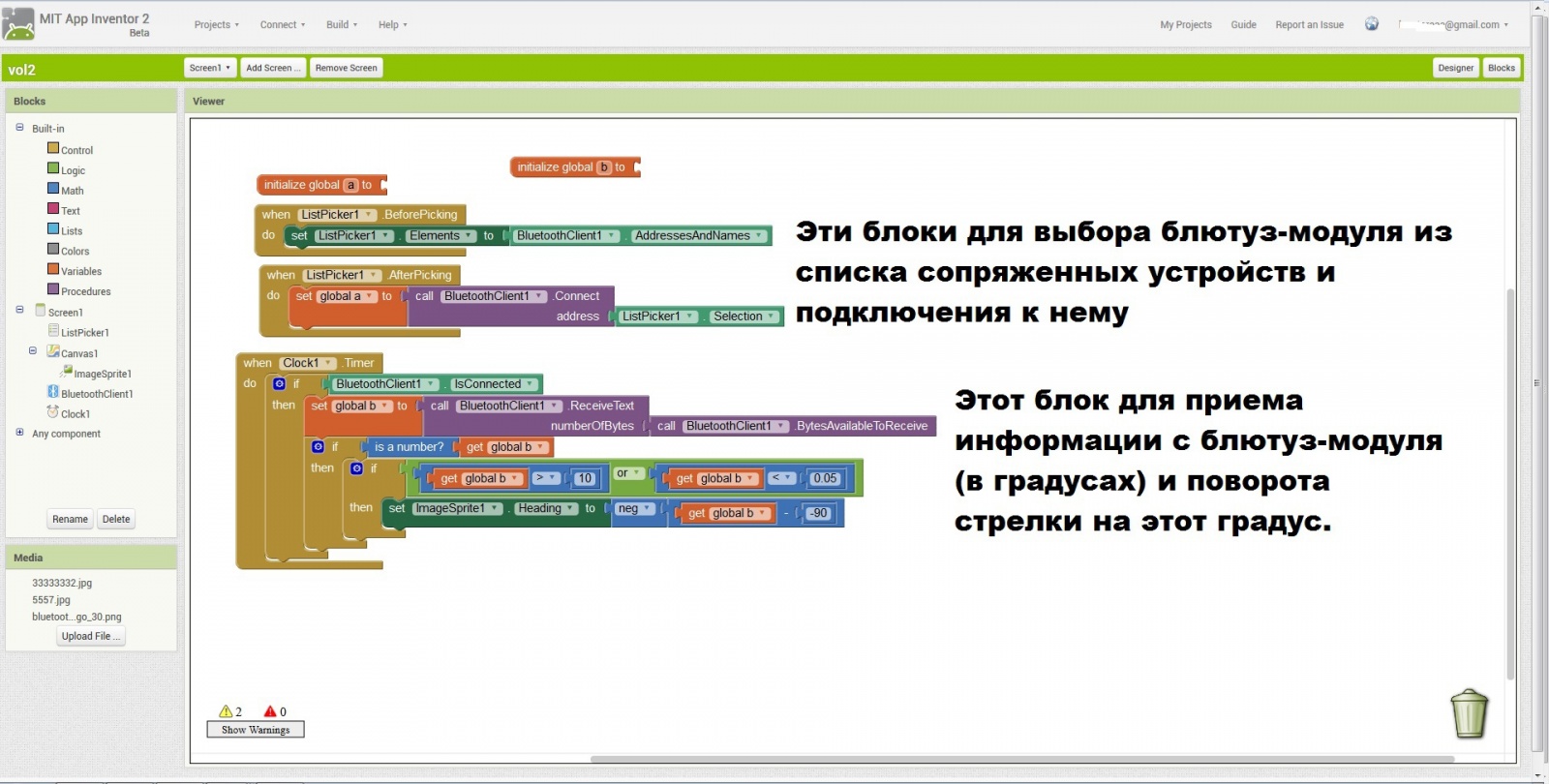This screenshot has height=784, width=1549.
Task: Select the Math blocks color icon
Action: click(x=53, y=189)
